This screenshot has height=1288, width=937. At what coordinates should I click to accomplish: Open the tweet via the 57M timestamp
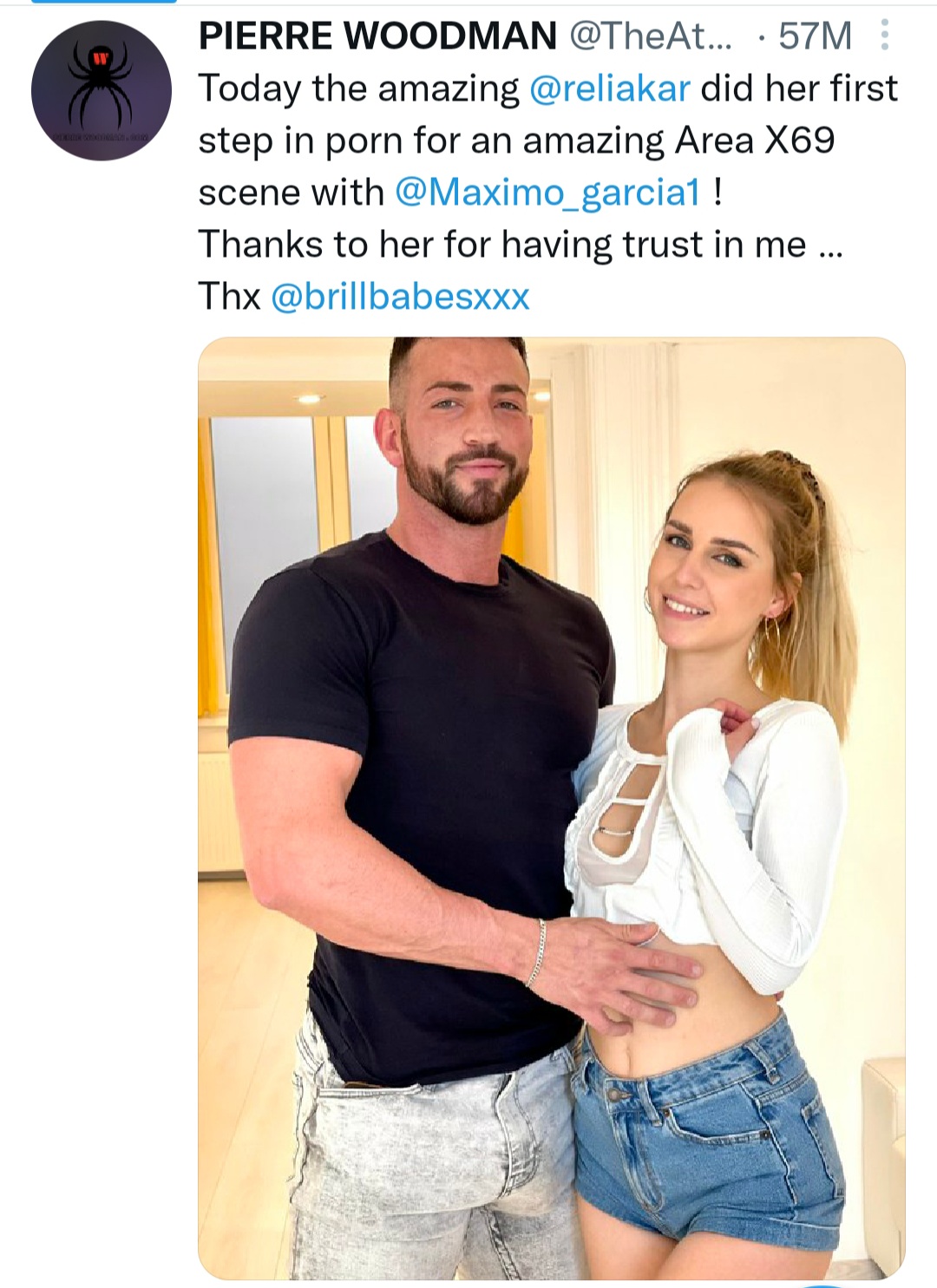[x=815, y=36]
